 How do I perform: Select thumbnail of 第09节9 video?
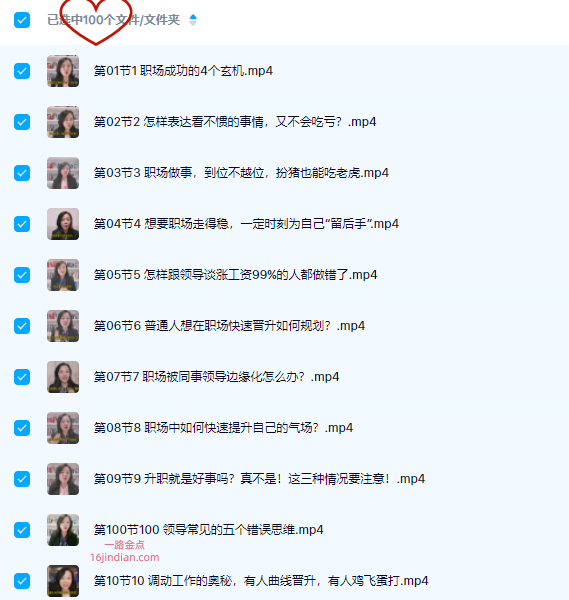[x=63, y=479]
